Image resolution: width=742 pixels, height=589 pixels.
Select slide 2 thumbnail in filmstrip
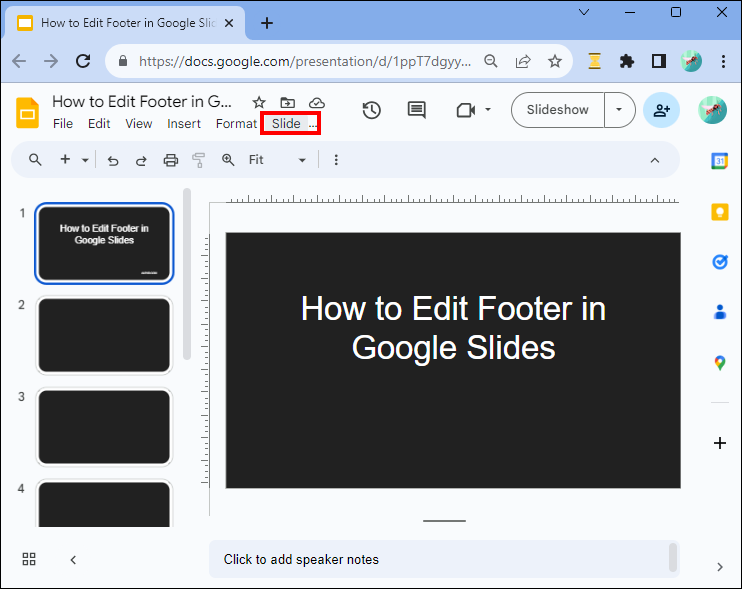[105, 335]
